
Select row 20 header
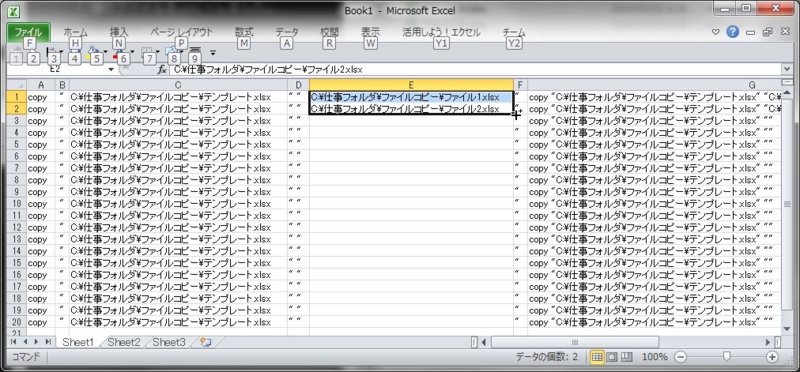17,322
